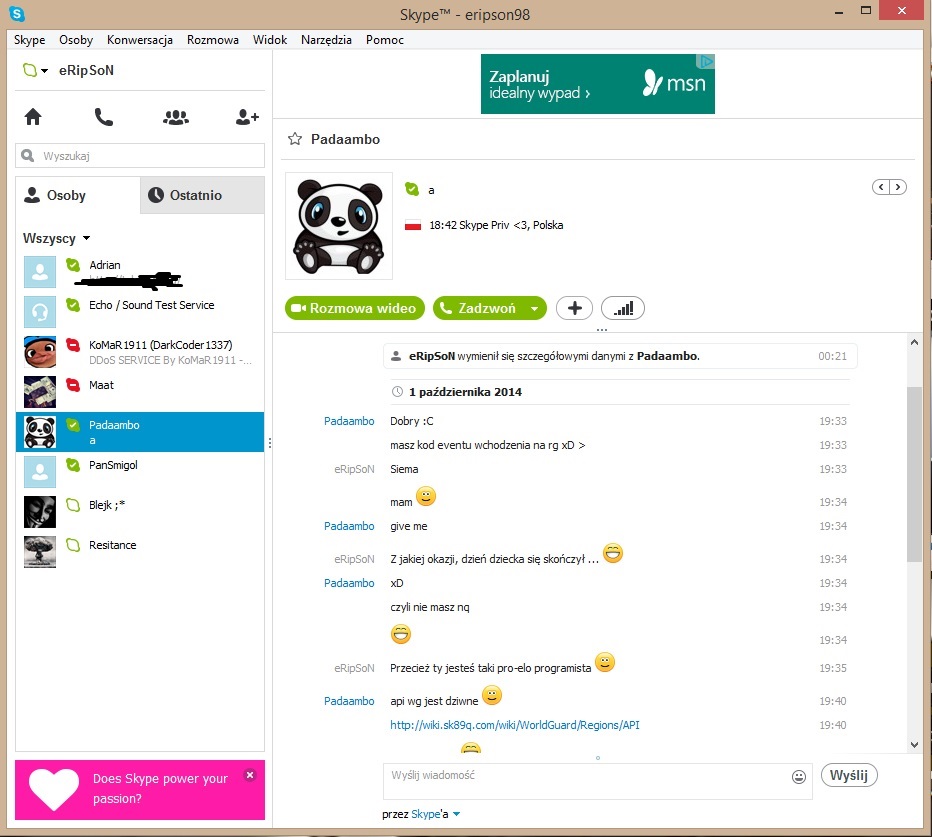Viewport: 932px width, 837px height.
Task: Click the '1 października 2014' date header
Action: pos(465,392)
